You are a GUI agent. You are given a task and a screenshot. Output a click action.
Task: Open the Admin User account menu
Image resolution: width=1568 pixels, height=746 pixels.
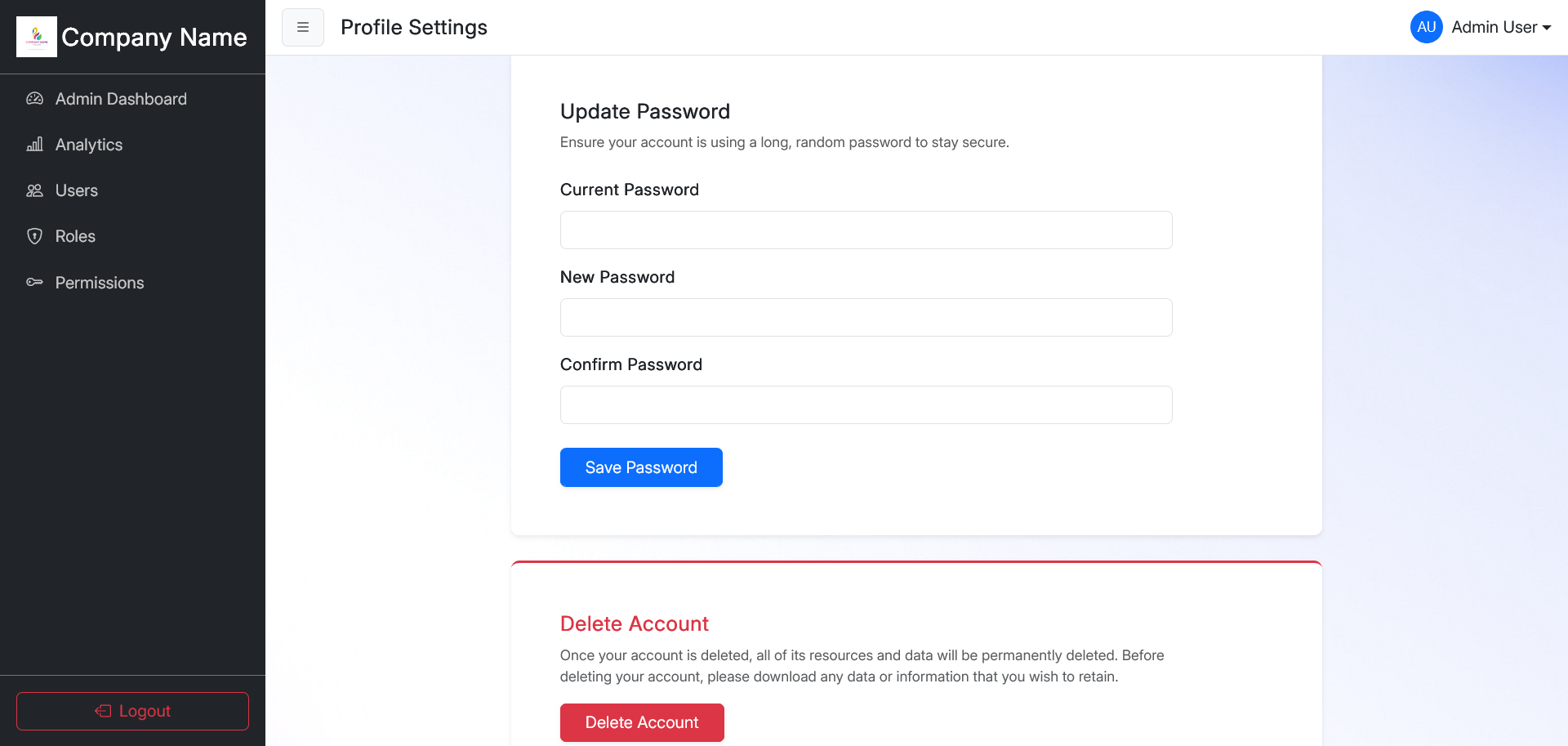pos(1494,27)
